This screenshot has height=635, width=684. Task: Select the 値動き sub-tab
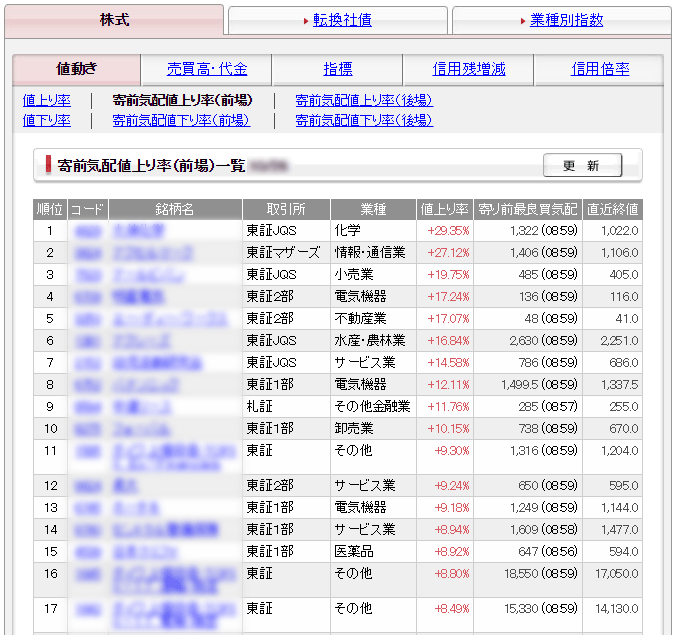[x=77, y=69]
